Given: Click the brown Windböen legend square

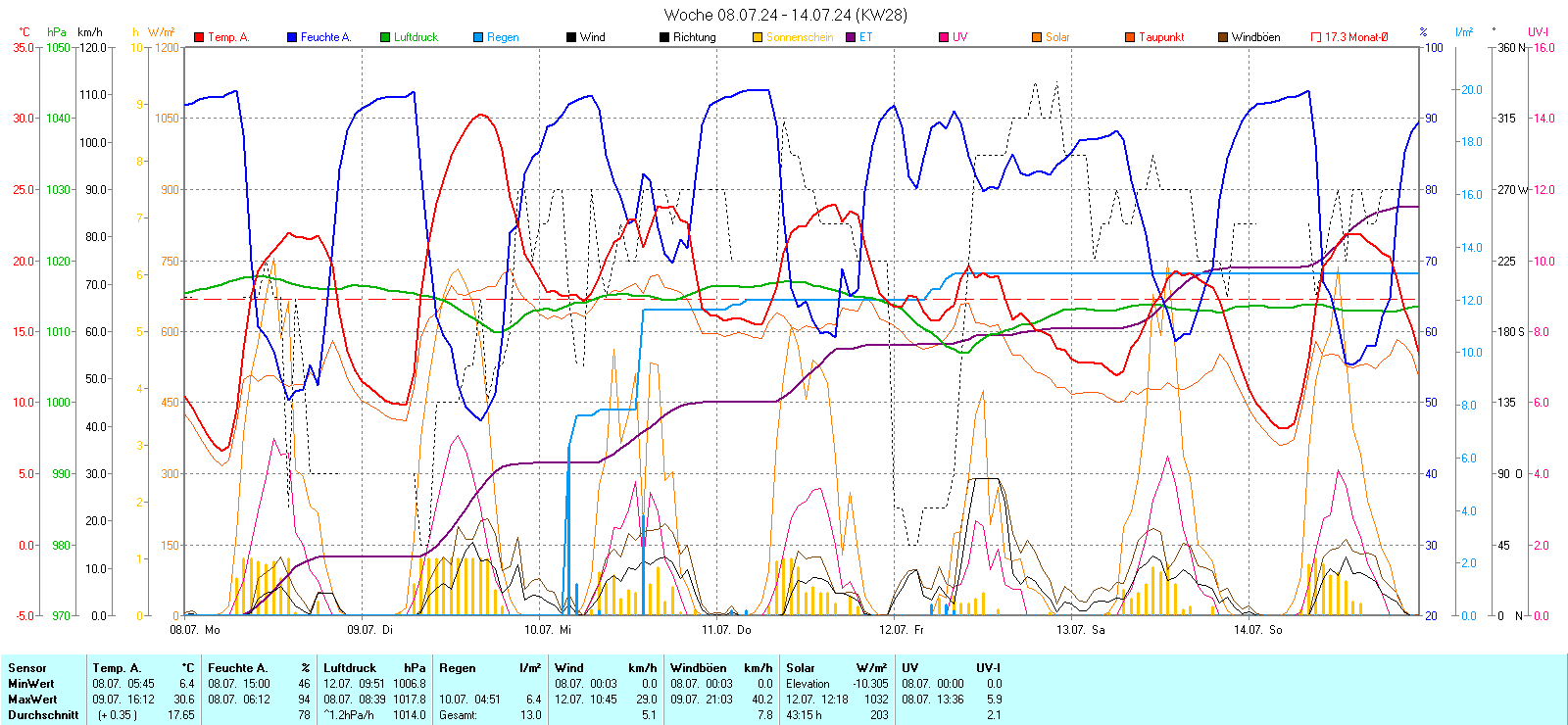Looking at the screenshot, I should coord(1223,37).
